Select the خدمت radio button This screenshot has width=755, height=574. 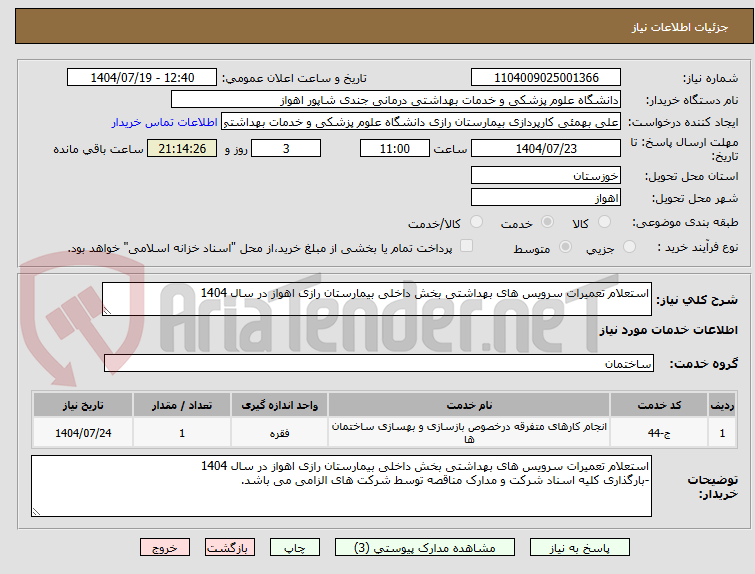(547, 222)
